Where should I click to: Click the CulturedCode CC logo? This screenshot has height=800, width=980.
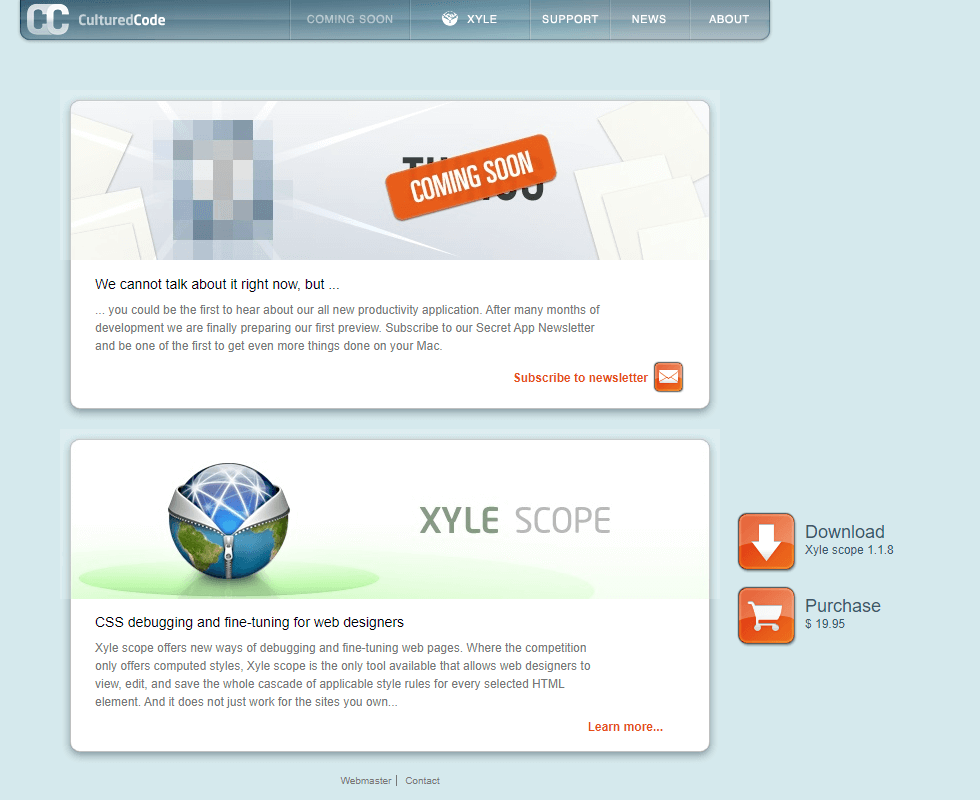click(48, 19)
